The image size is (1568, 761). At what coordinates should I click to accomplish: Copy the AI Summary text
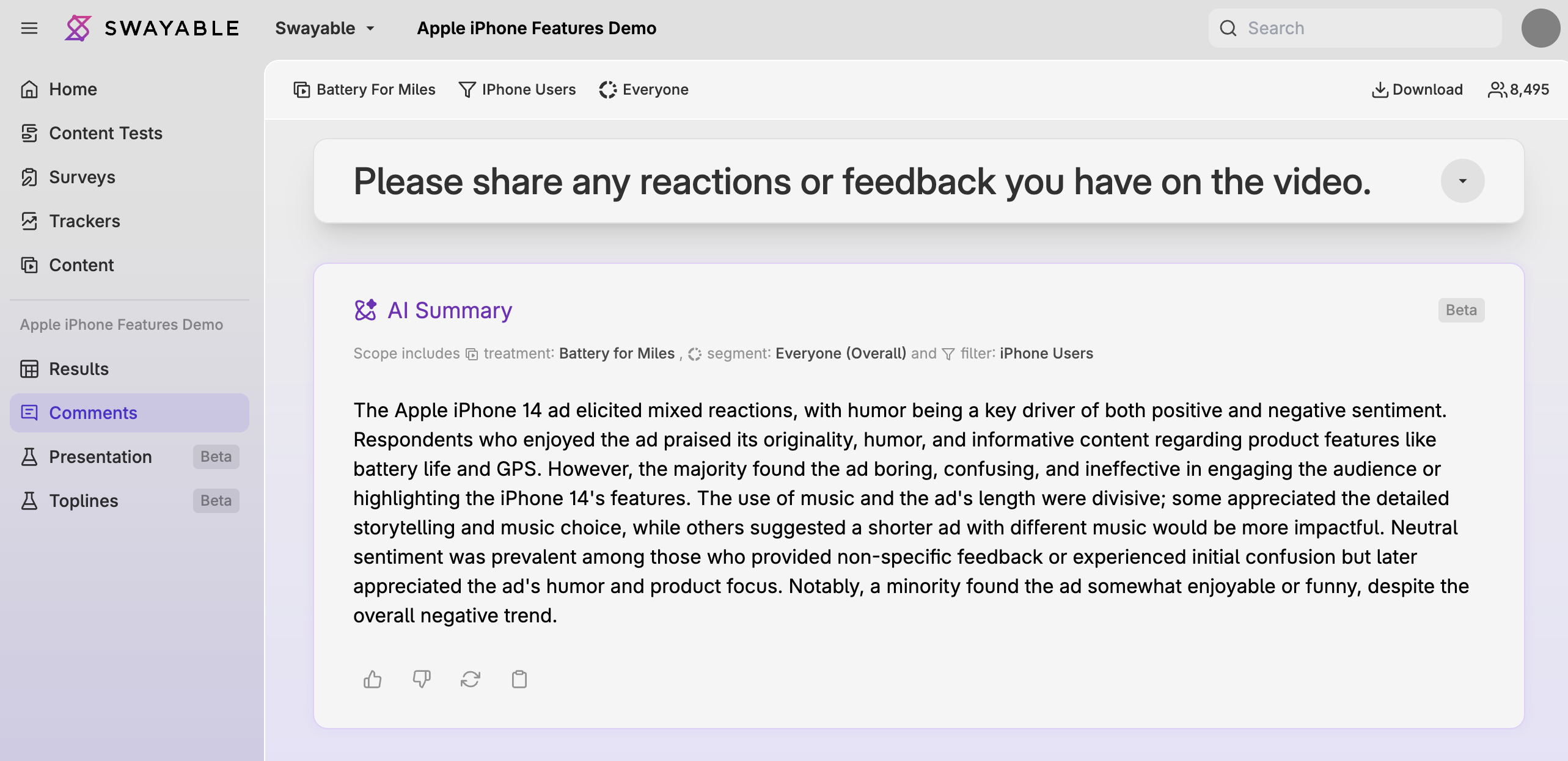tap(519, 679)
